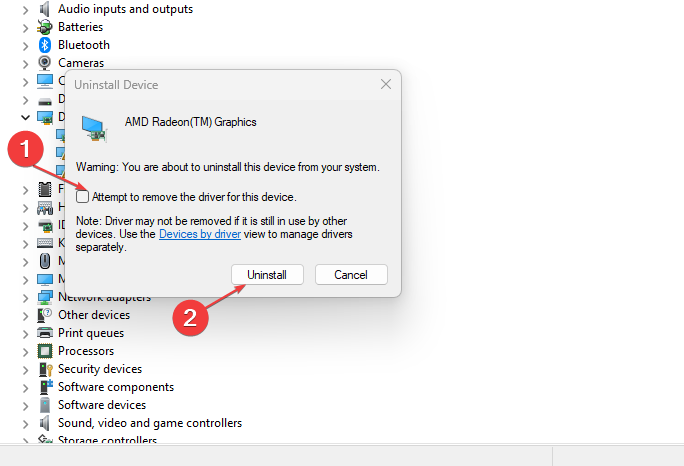Expand the Security devices category

coord(26,370)
